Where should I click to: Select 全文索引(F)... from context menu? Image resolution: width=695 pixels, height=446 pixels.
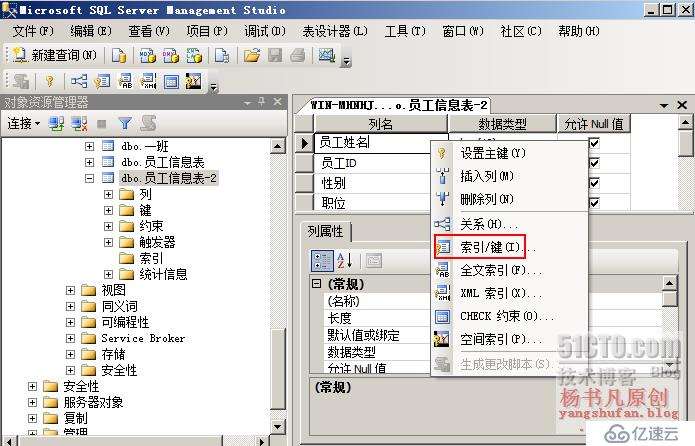pos(509,270)
